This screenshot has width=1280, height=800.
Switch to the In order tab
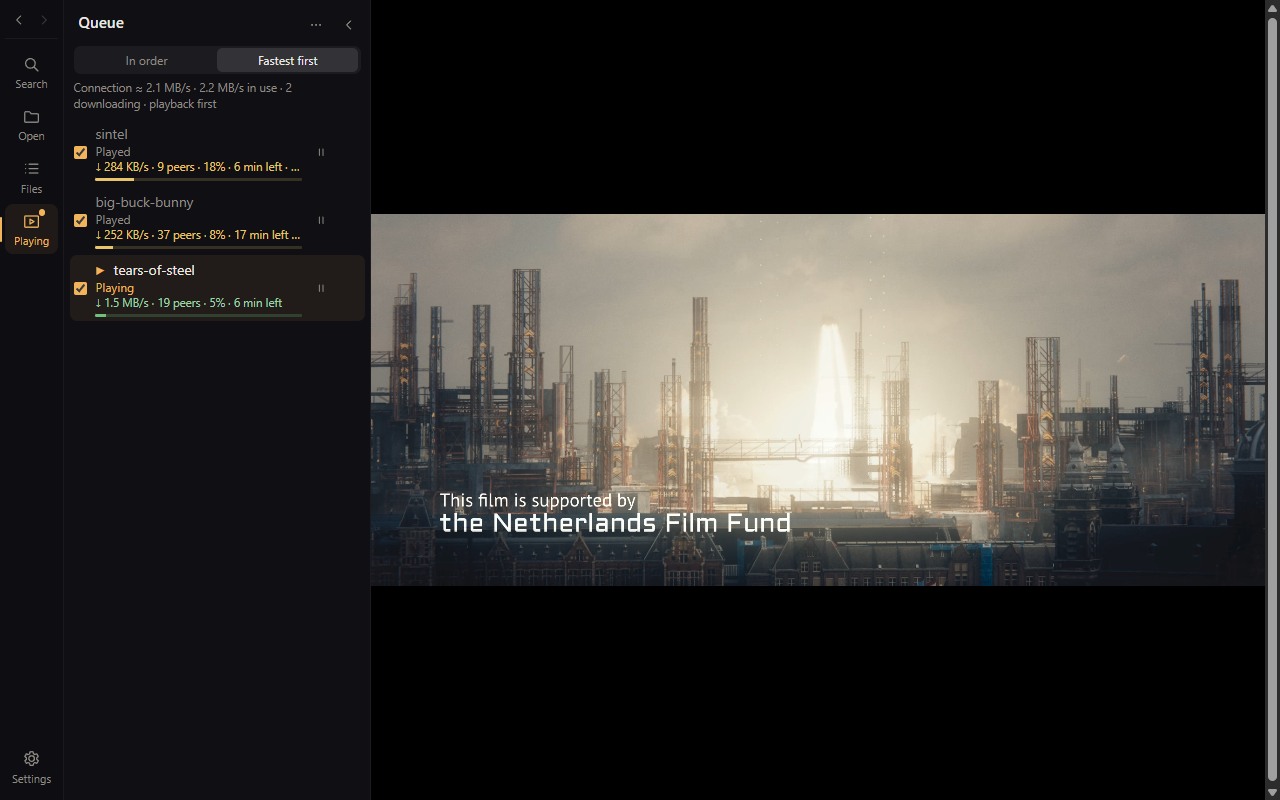tap(146, 60)
